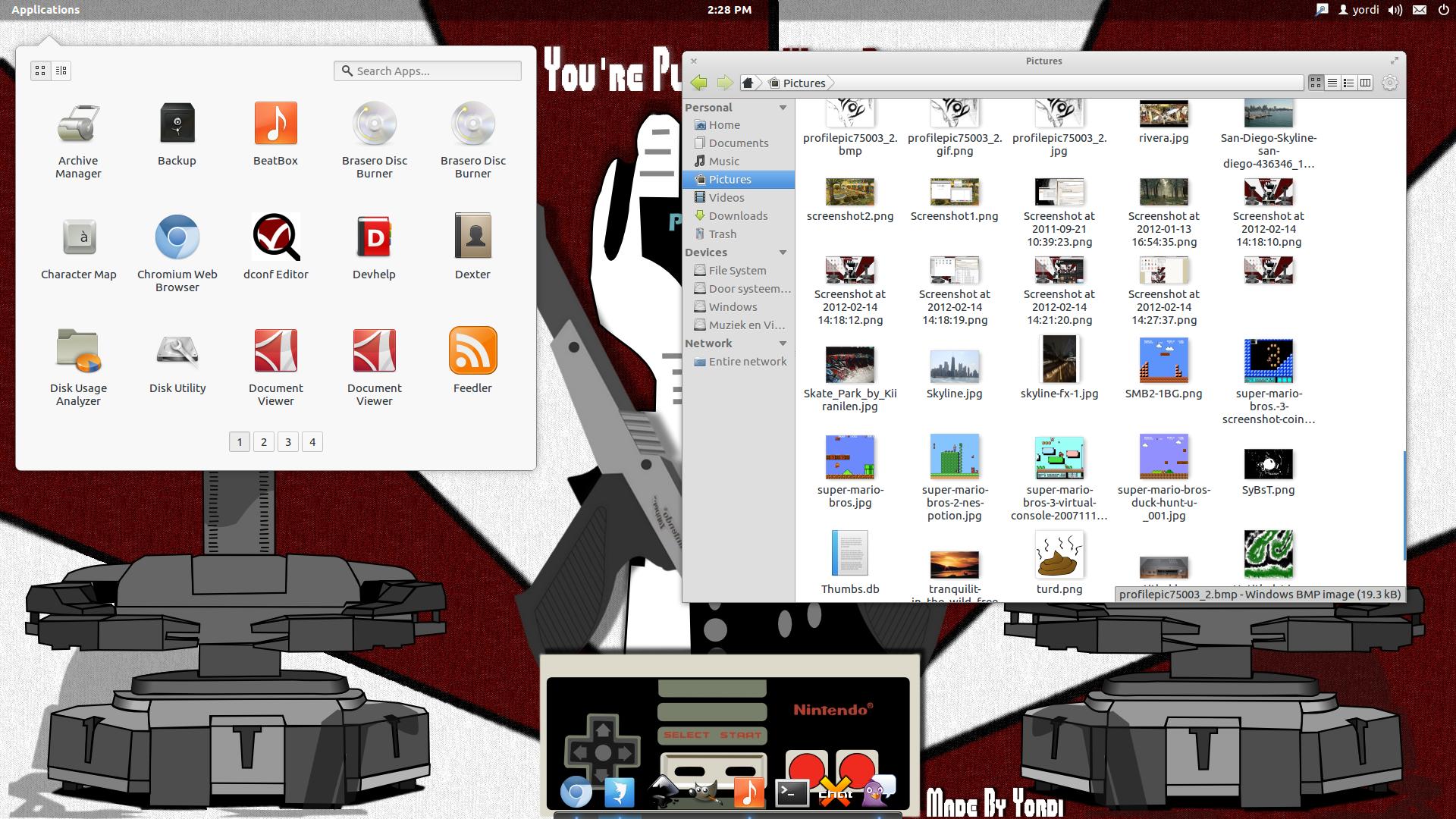Image resolution: width=1456 pixels, height=819 pixels.
Task: Open the Dexter contacts app
Action: pyautogui.click(x=472, y=248)
